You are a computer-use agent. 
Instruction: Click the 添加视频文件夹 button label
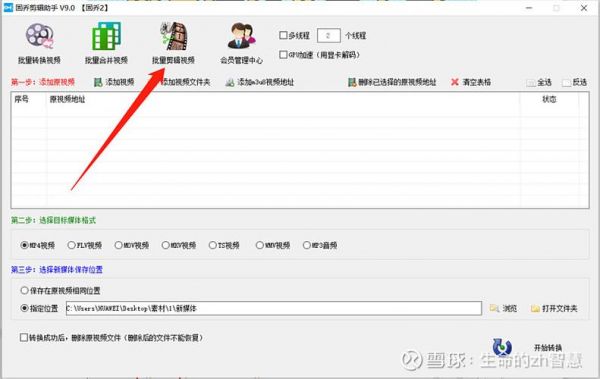pos(185,82)
